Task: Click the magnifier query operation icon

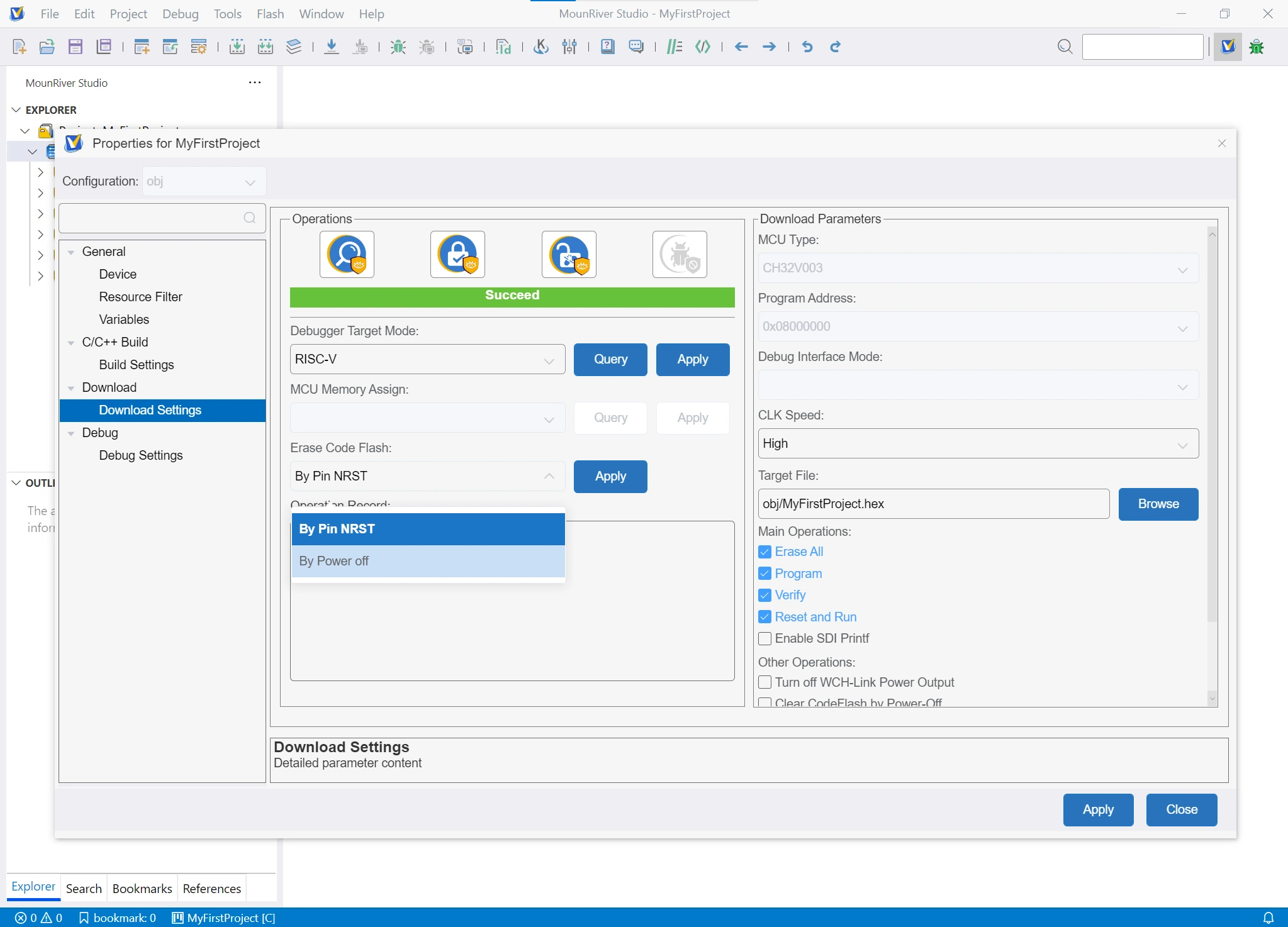Action: point(347,254)
